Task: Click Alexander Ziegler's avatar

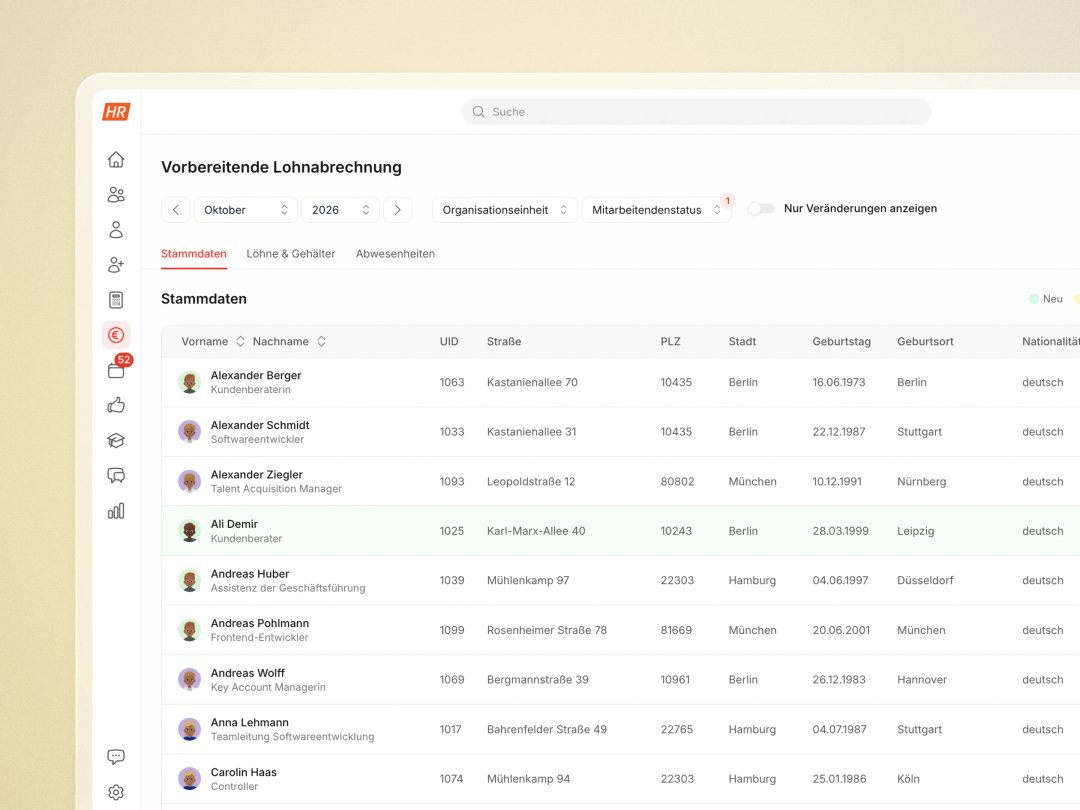Action: [189, 481]
